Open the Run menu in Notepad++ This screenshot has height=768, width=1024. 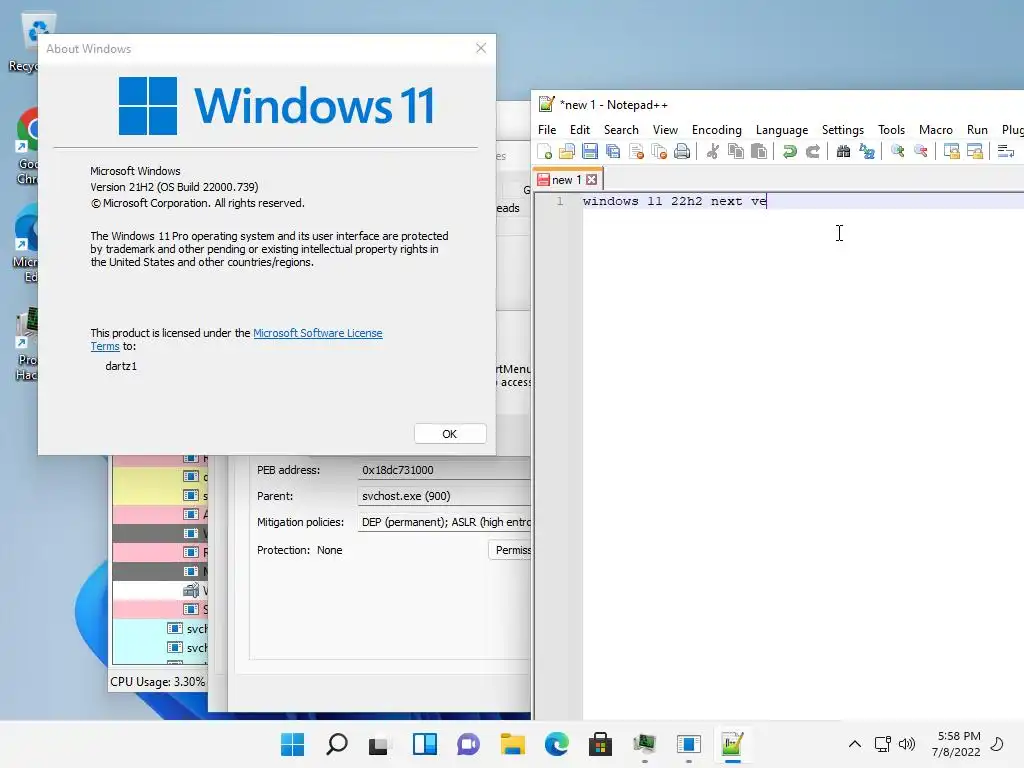pyautogui.click(x=977, y=130)
